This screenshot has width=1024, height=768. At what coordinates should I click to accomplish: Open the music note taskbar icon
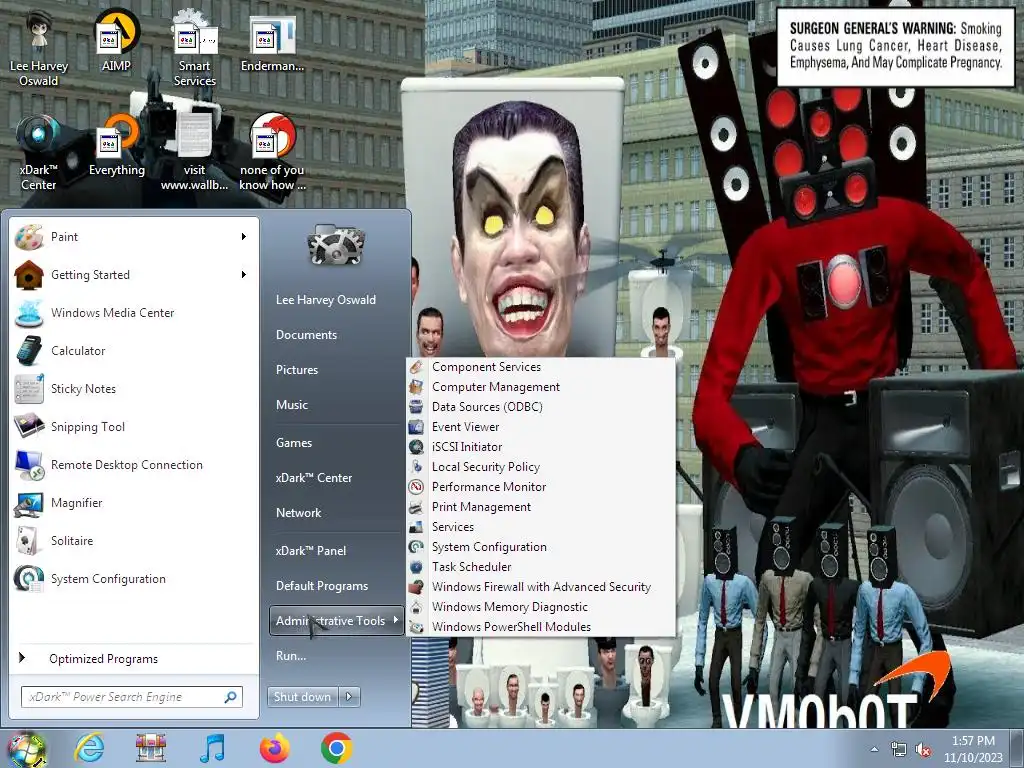coord(213,748)
